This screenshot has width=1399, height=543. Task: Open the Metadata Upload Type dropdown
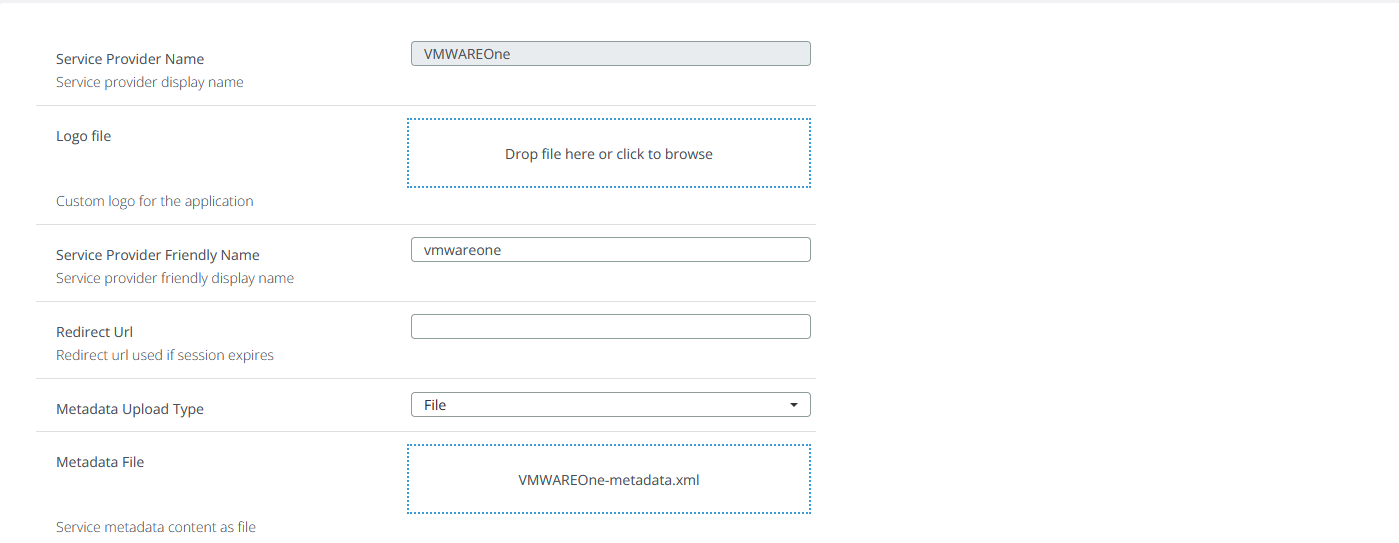(610, 405)
